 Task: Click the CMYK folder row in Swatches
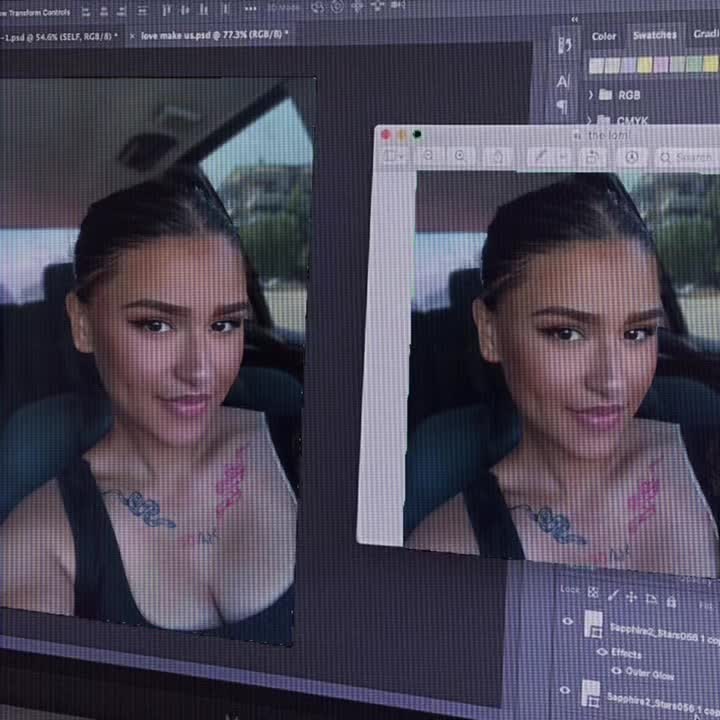tap(654, 120)
